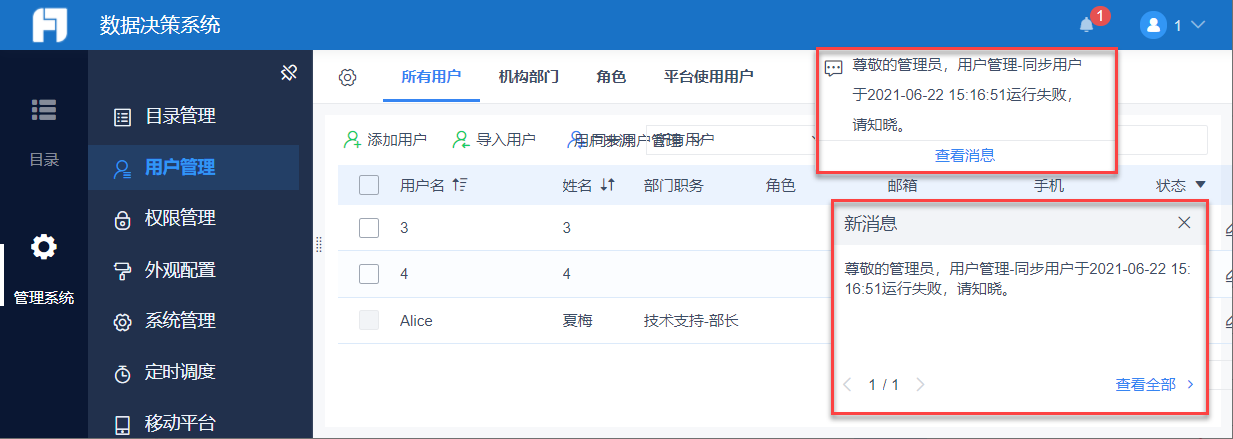Click the 数据决策系统 title text
The height and width of the screenshot is (439, 1233).
click(160, 25)
